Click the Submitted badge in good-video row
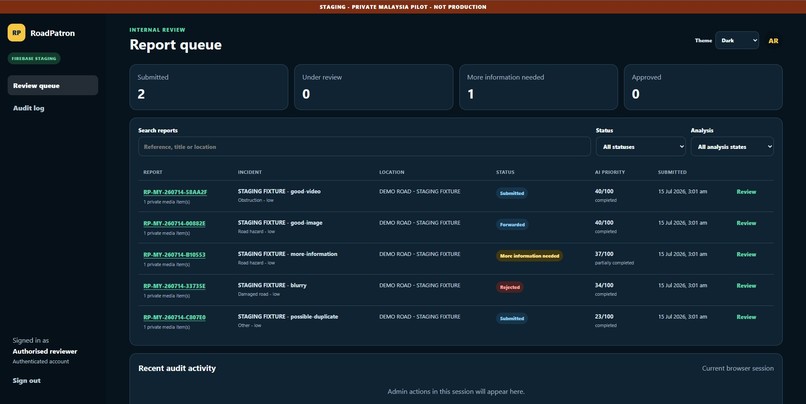Viewport: 806px width, 404px height. pyautogui.click(x=512, y=193)
